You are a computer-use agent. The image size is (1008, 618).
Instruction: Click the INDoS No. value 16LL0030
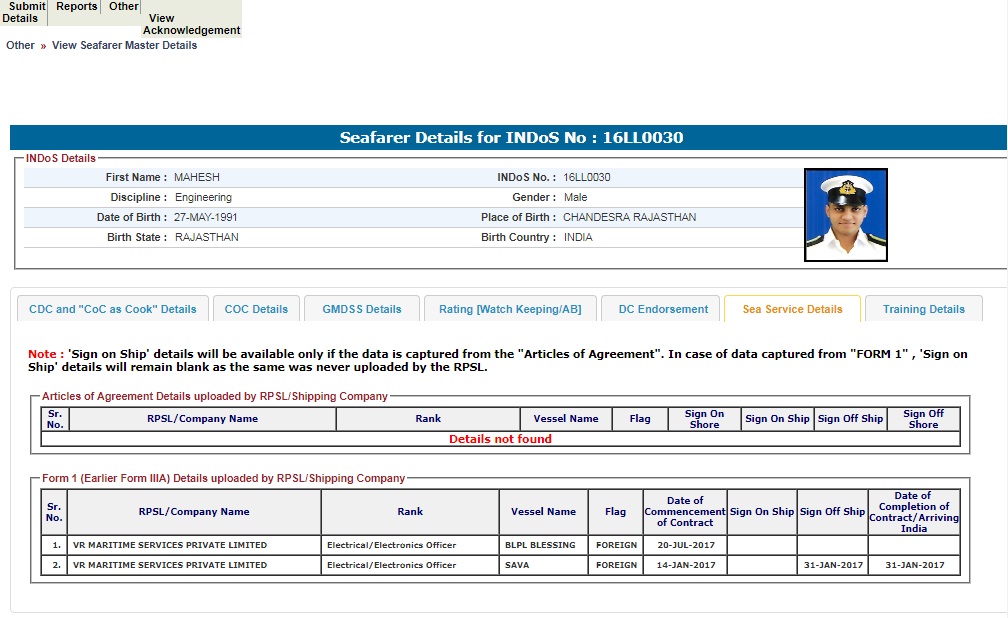(586, 177)
